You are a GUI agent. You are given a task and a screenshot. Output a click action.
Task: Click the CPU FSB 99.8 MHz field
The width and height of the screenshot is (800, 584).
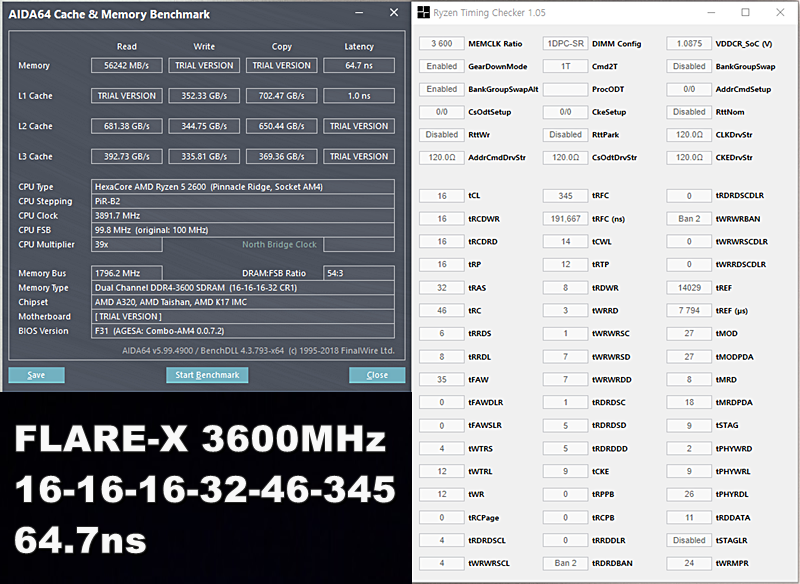(x=243, y=230)
